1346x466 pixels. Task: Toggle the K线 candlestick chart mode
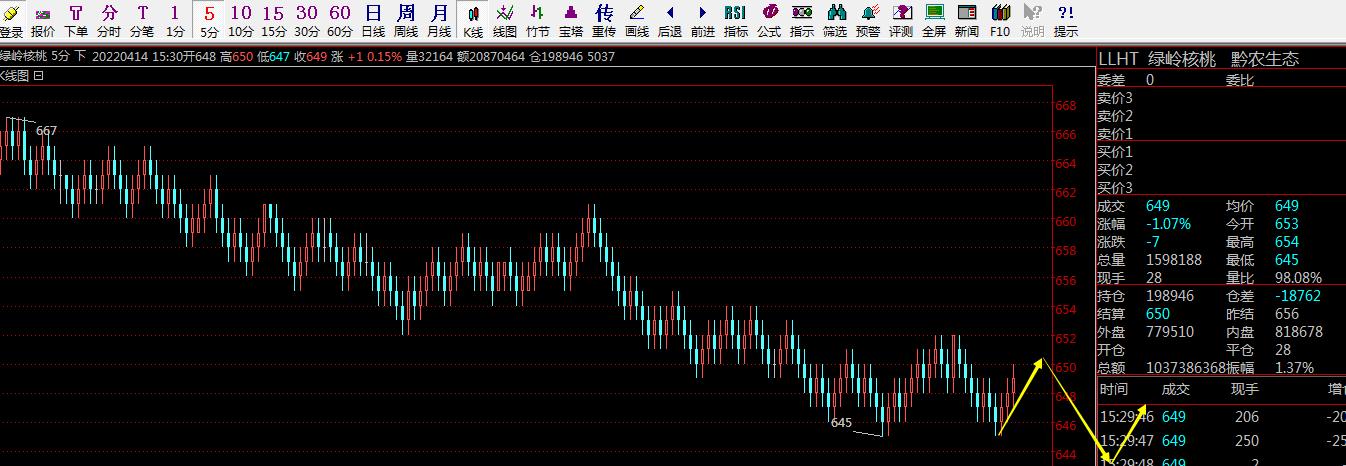pos(473,20)
